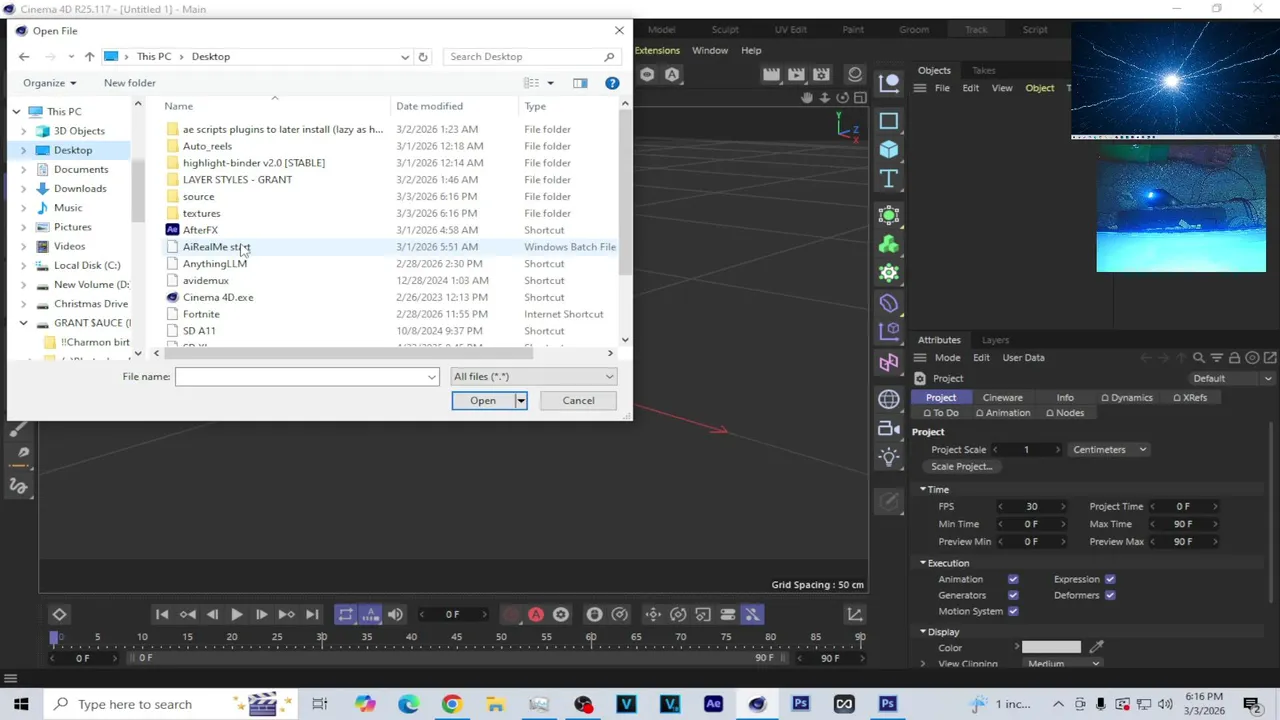Open the file type filter All files dropdown
The height and width of the screenshot is (720, 1280).
[533, 376]
